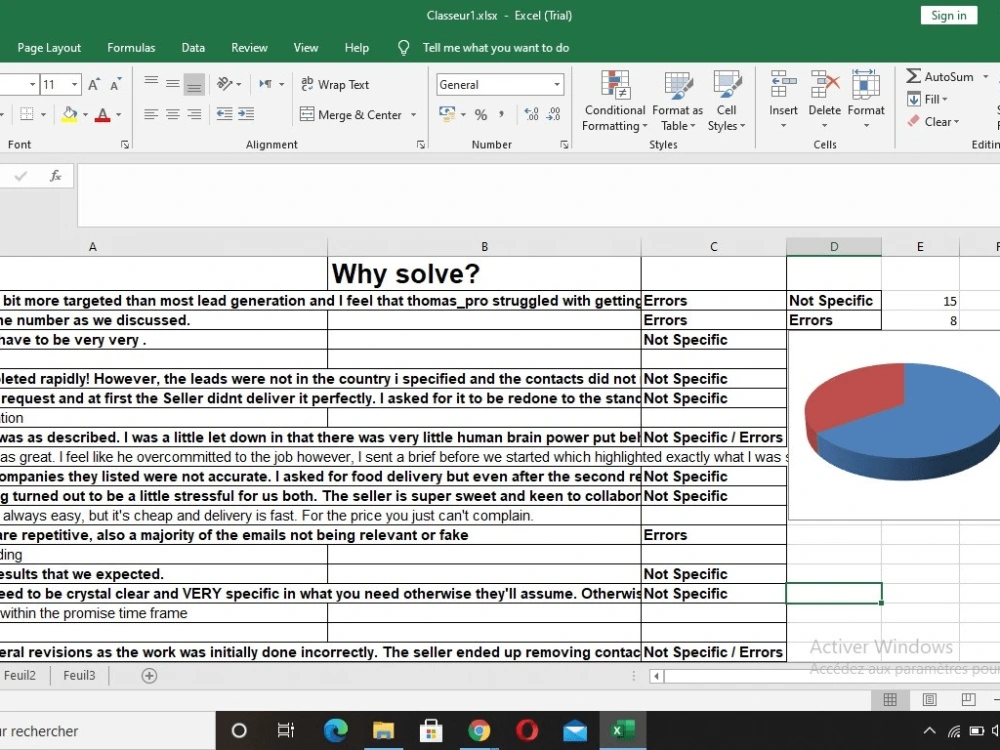Open Cell Styles gallery
The height and width of the screenshot is (750, 1000).
tap(726, 101)
